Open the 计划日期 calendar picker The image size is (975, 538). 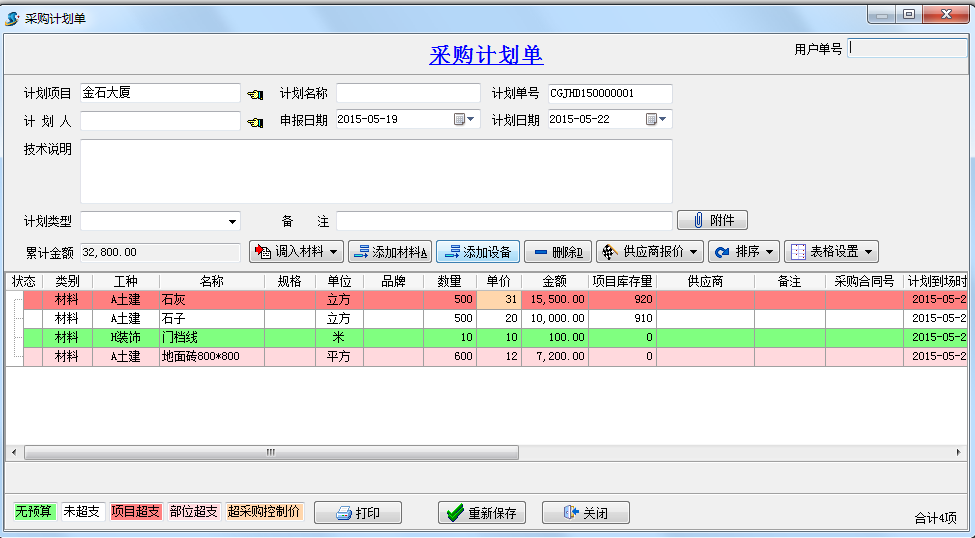click(656, 119)
